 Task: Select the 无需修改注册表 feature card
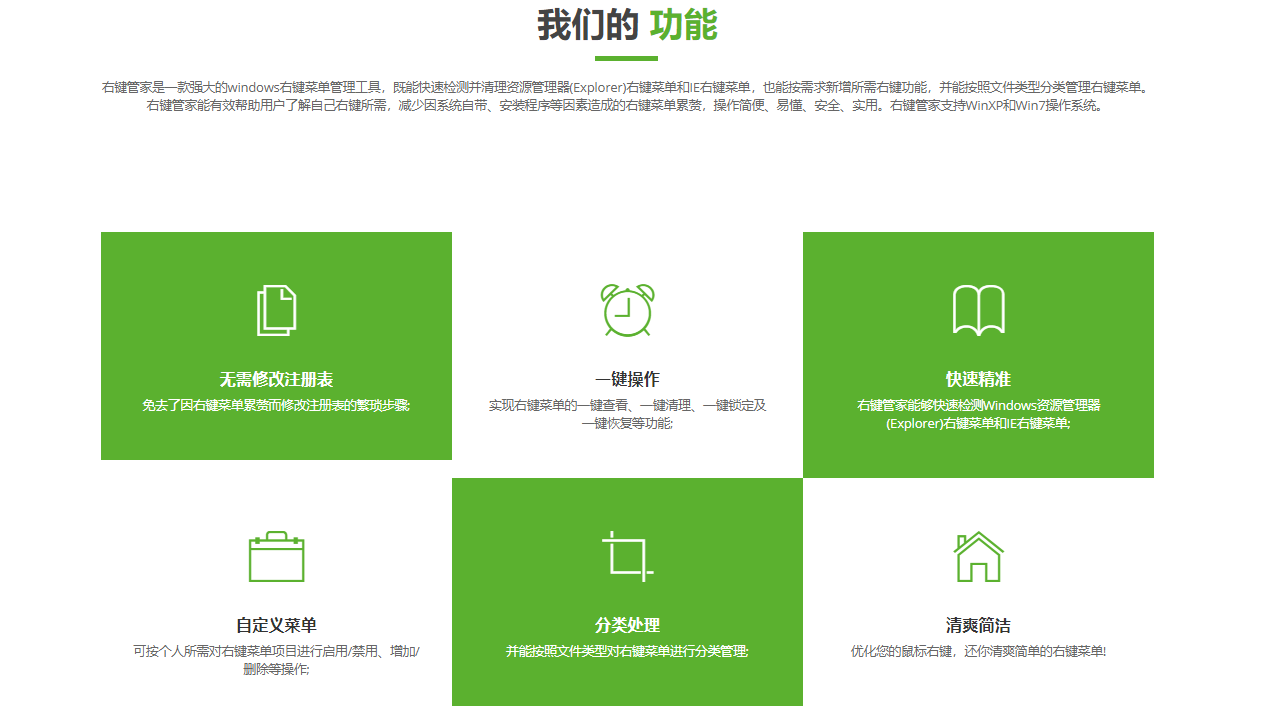coord(276,345)
